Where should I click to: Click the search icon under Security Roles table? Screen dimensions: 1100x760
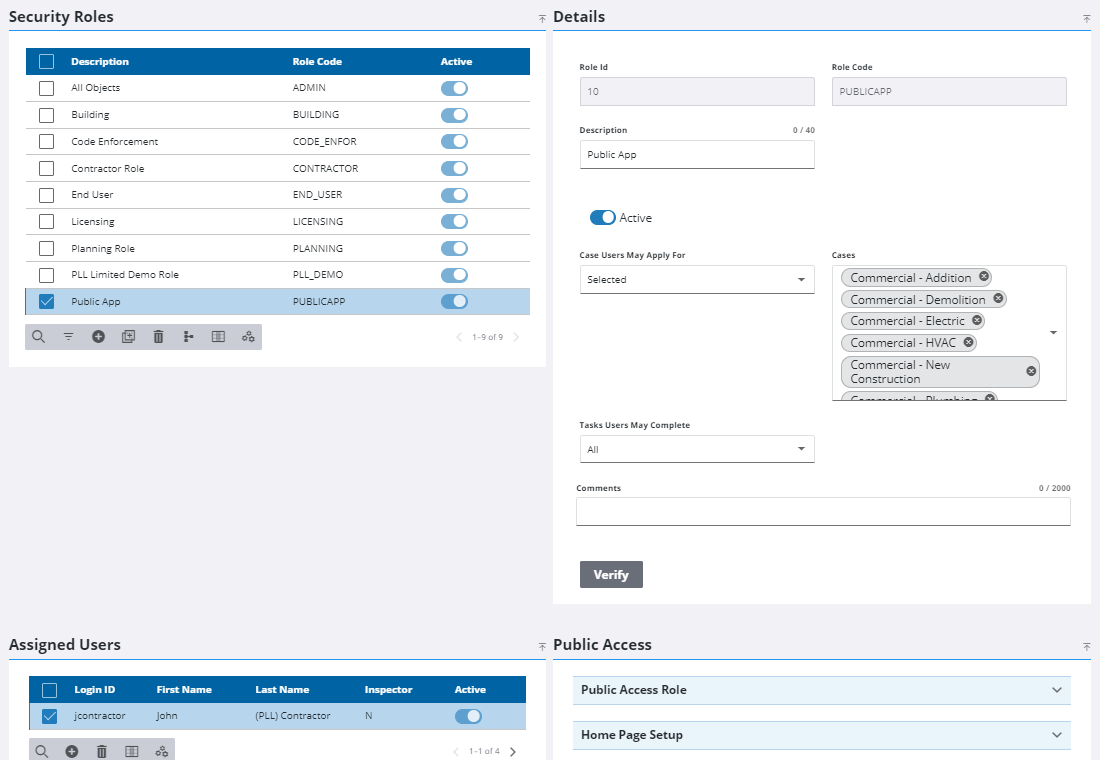(38, 337)
